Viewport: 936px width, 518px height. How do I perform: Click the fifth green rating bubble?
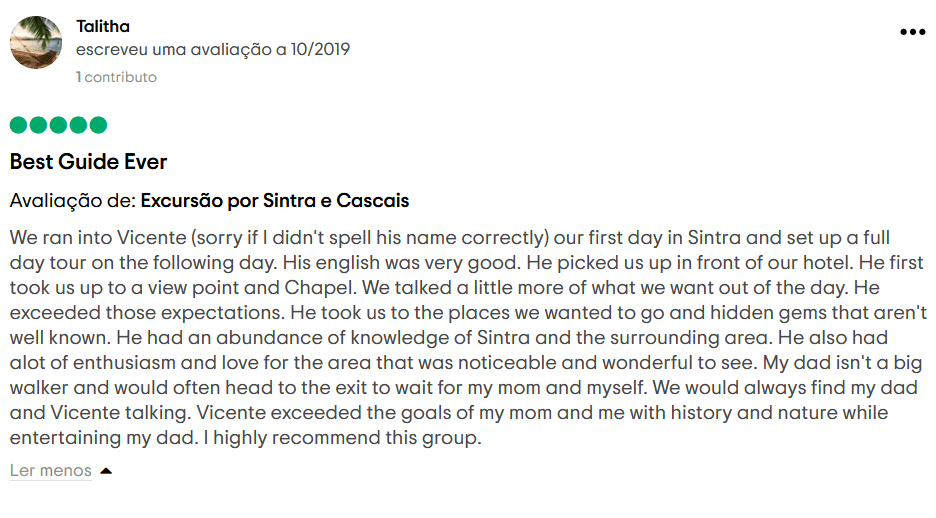click(98, 125)
